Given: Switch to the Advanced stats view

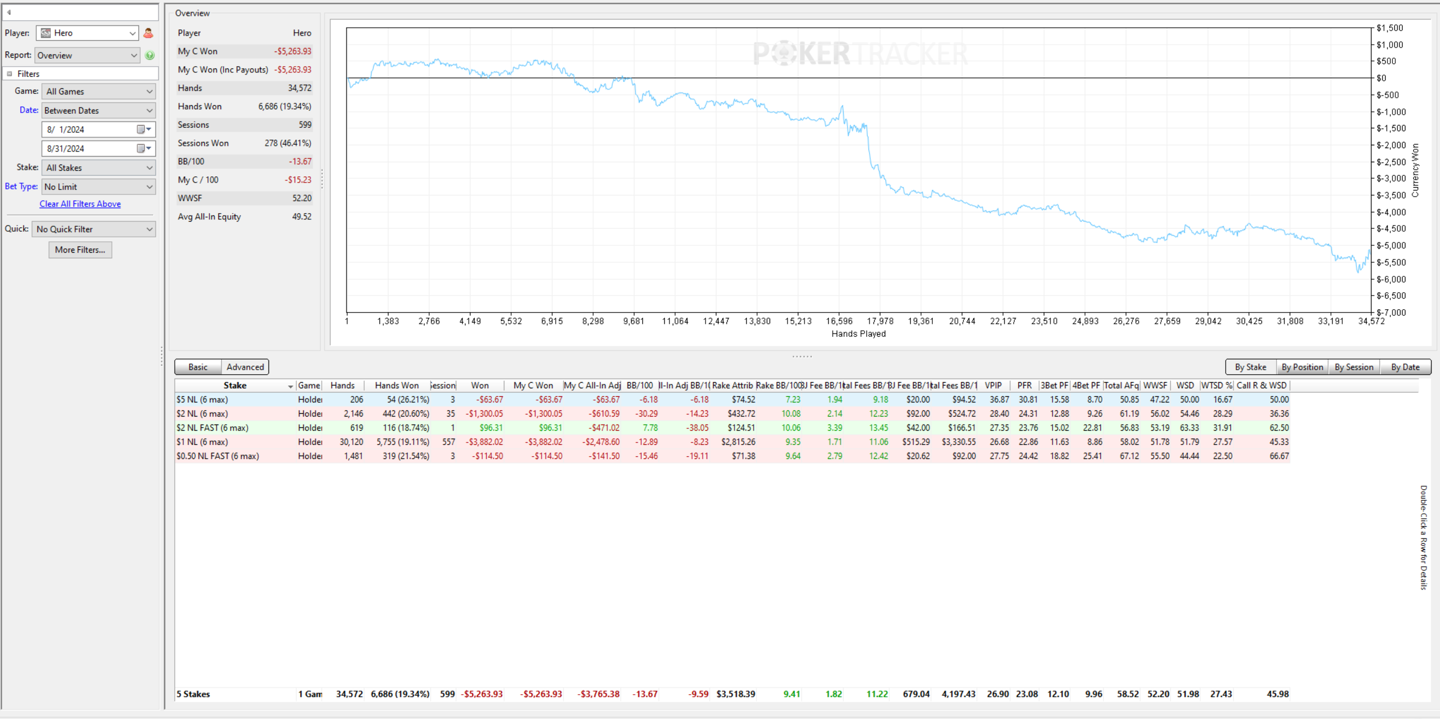Looking at the screenshot, I should tap(245, 367).
